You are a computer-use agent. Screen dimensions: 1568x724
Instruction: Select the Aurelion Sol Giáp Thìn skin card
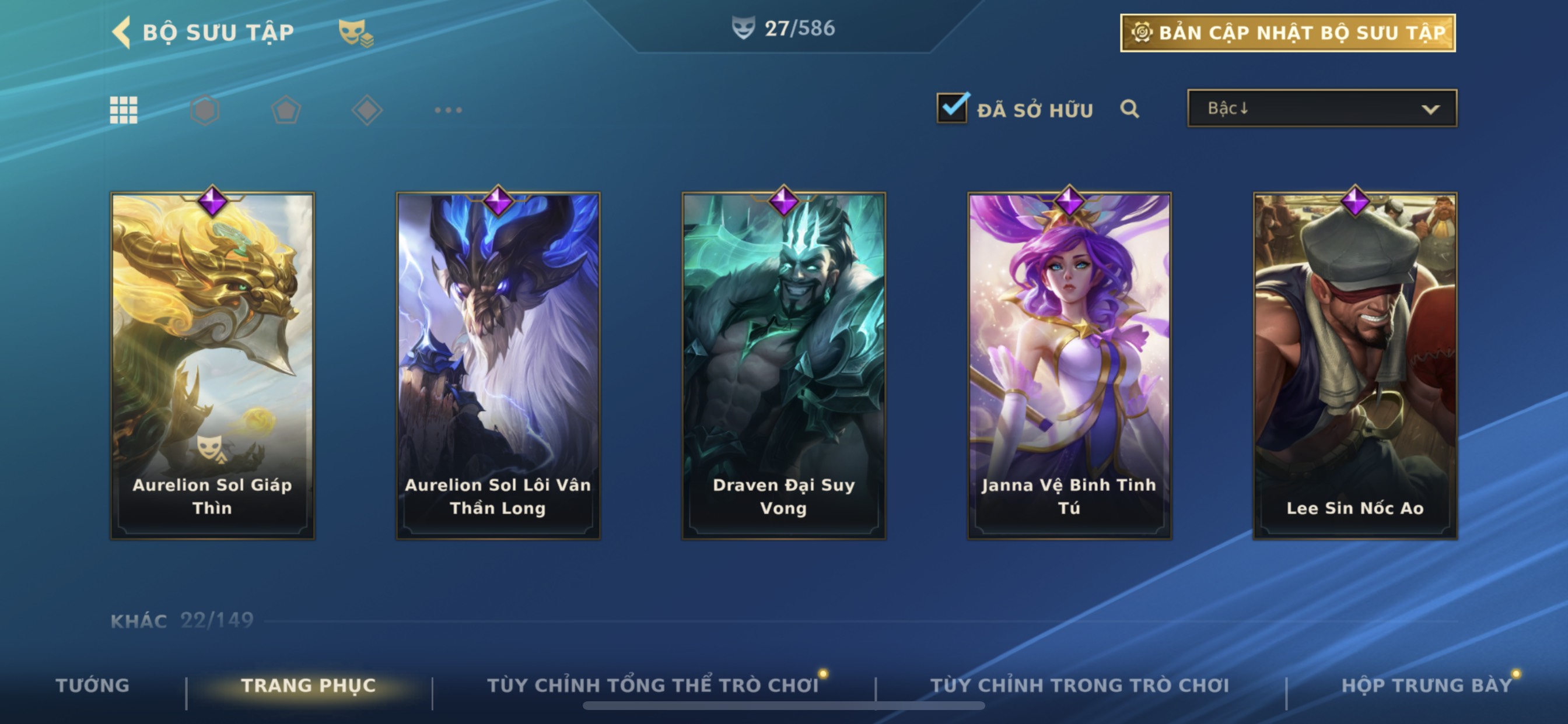[212, 365]
